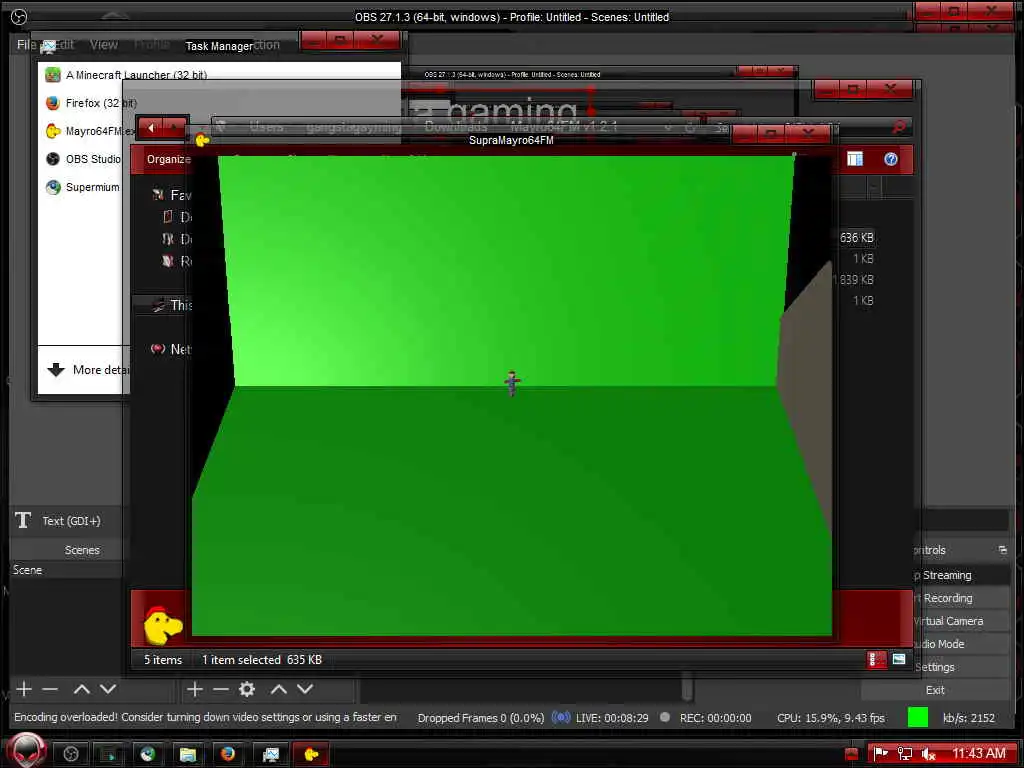Add a new scene with the Scenes plus icon
This screenshot has height=768, width=1024.
pyautogui.click(x=24, y=689)
